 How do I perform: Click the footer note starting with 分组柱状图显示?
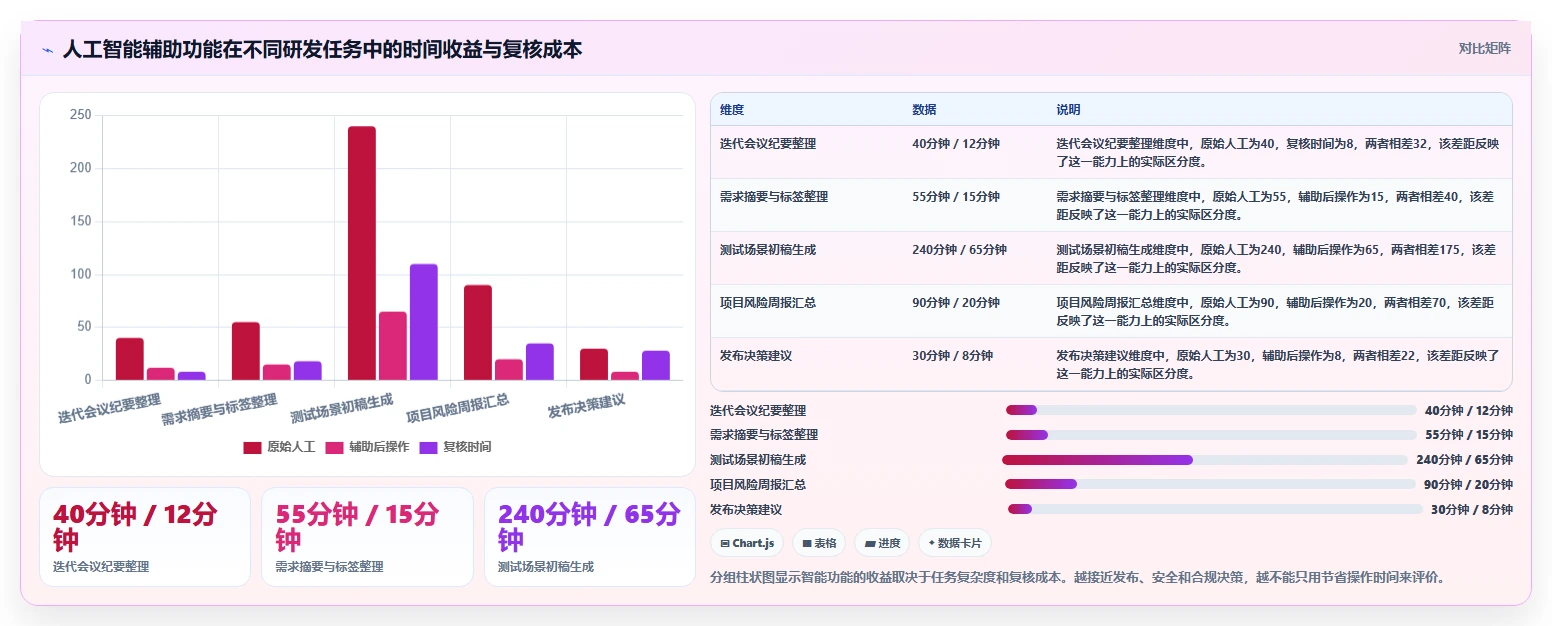(x=1077, y=578)
